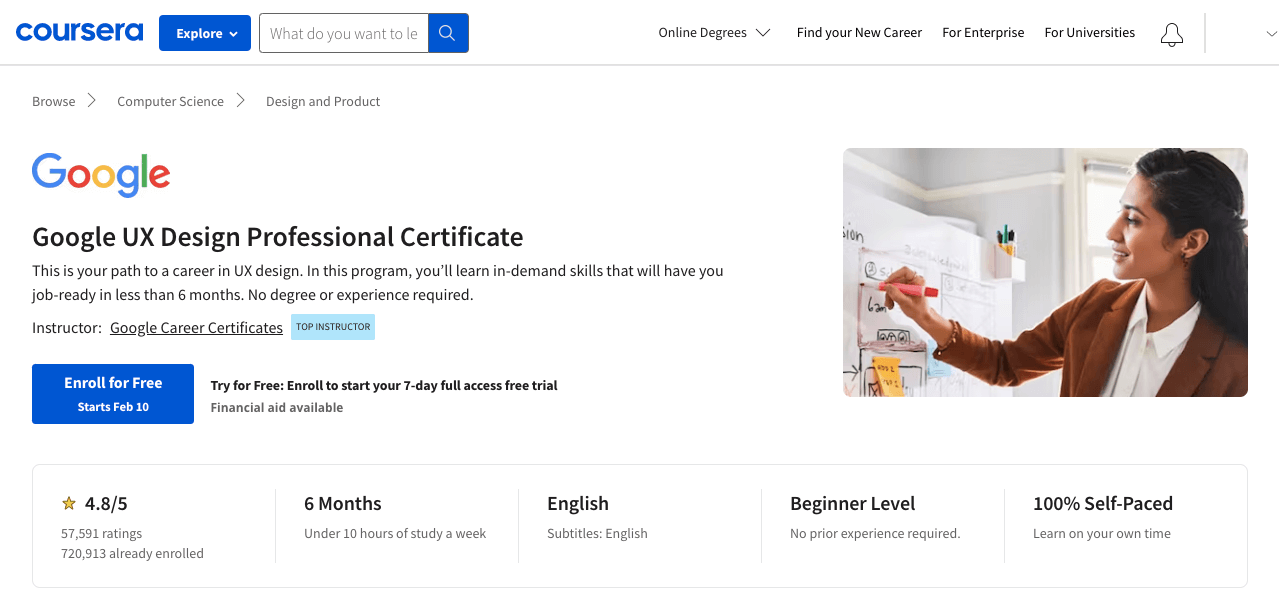
Task: Click the search magnifier button
Action: (448, 33)
